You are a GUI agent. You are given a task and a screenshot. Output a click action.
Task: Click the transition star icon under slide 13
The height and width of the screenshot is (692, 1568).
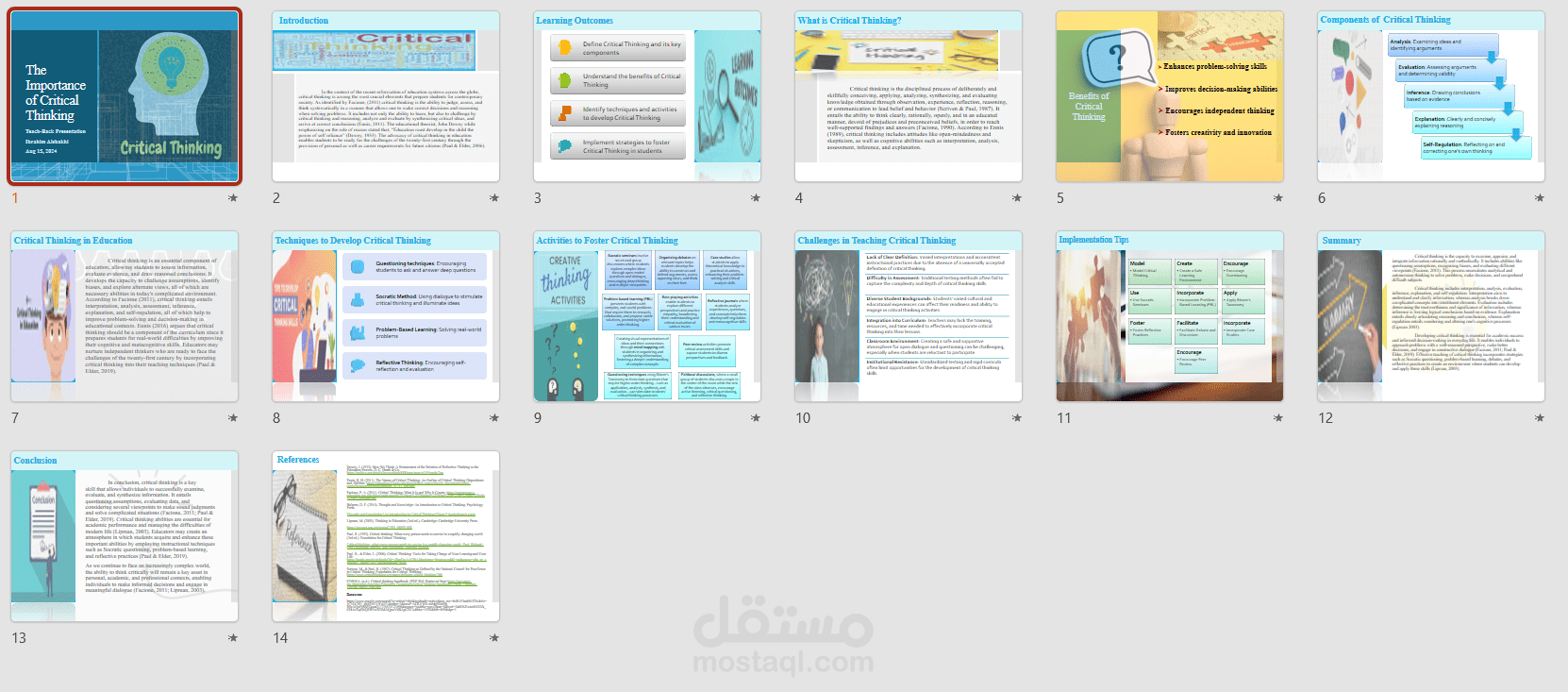[x=233, y=638]
